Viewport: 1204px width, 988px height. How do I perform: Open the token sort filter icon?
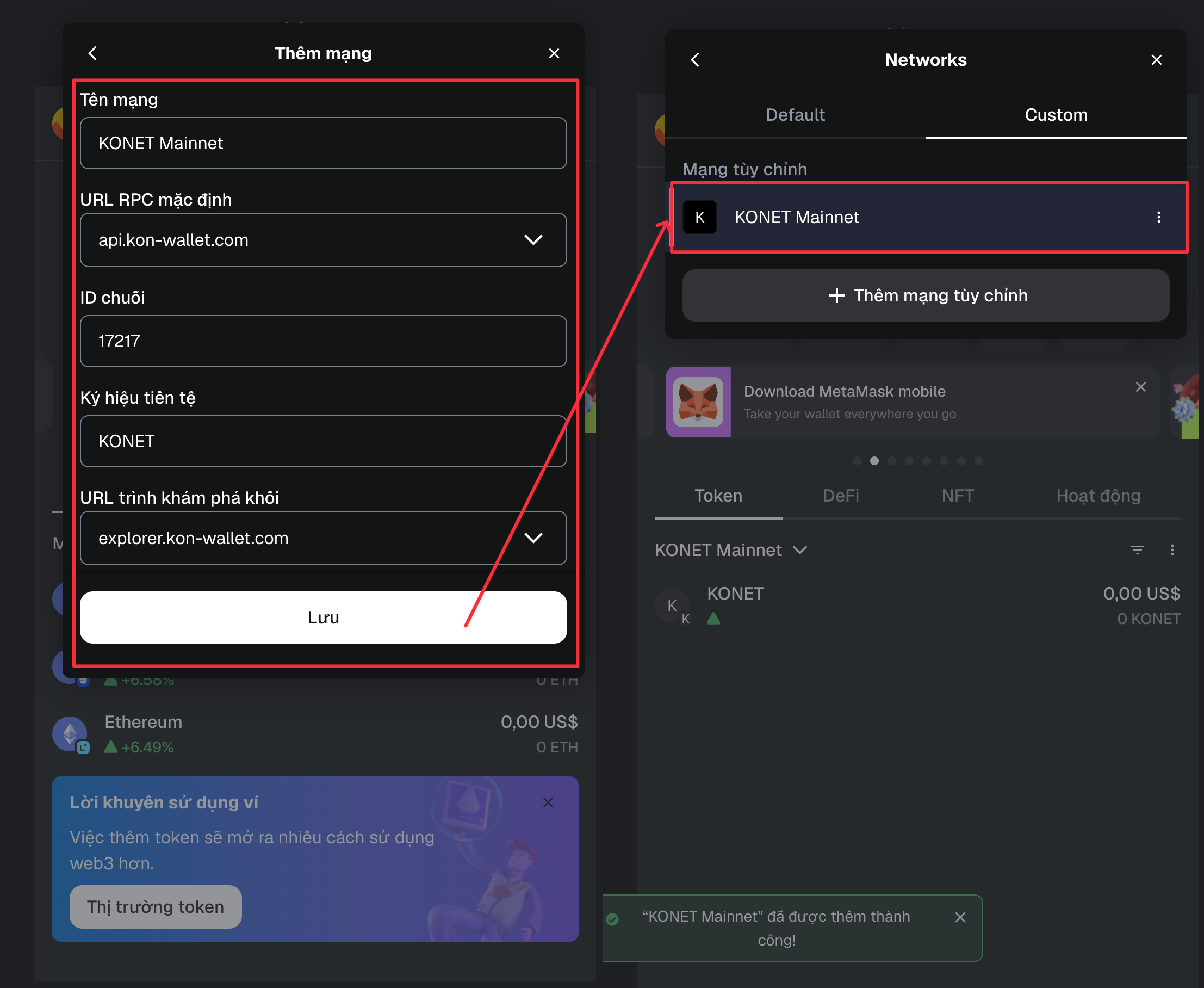tap(1137, 551)
